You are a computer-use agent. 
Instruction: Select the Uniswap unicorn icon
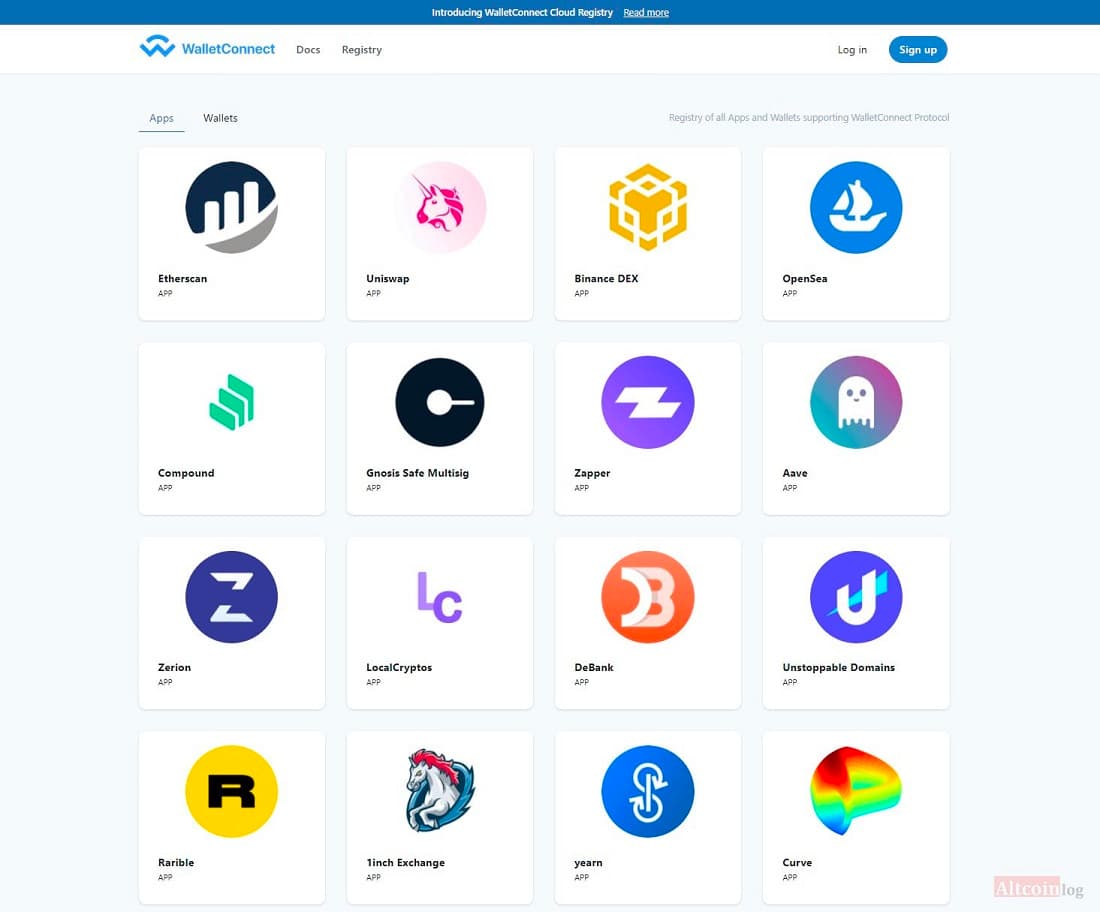[440, 207]
